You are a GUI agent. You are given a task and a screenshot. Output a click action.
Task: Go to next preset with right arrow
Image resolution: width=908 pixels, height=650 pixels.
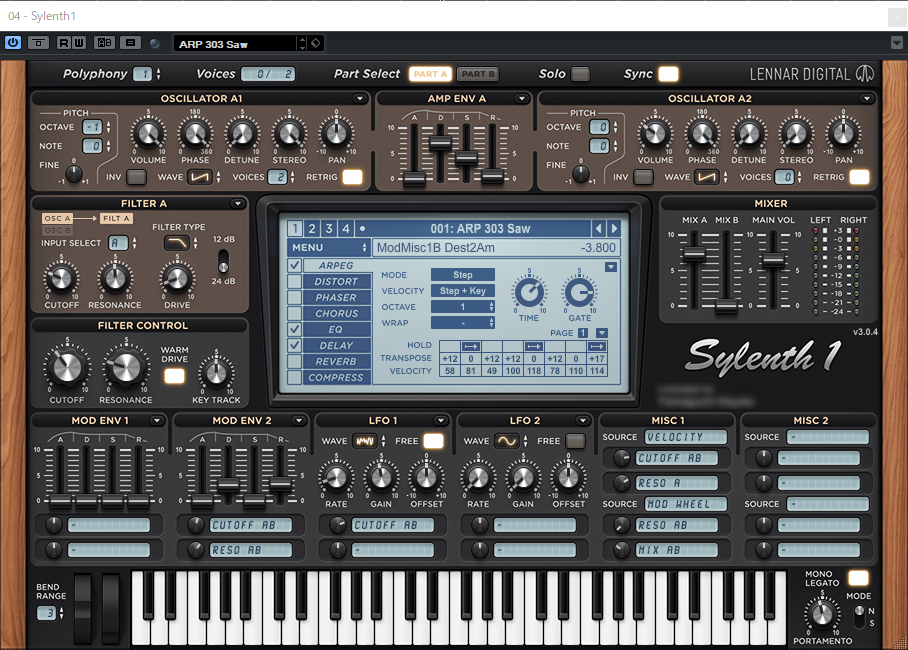pos(614,228)
